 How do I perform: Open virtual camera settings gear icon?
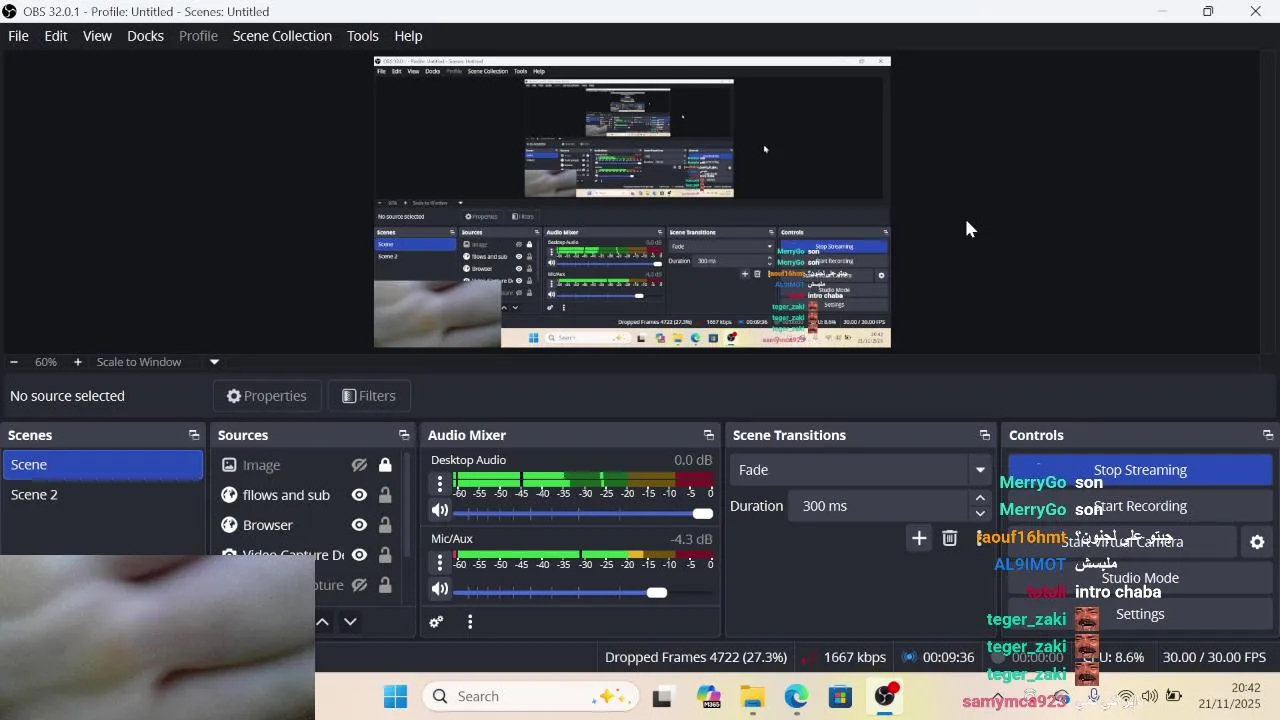click(x=1257, y=542)
